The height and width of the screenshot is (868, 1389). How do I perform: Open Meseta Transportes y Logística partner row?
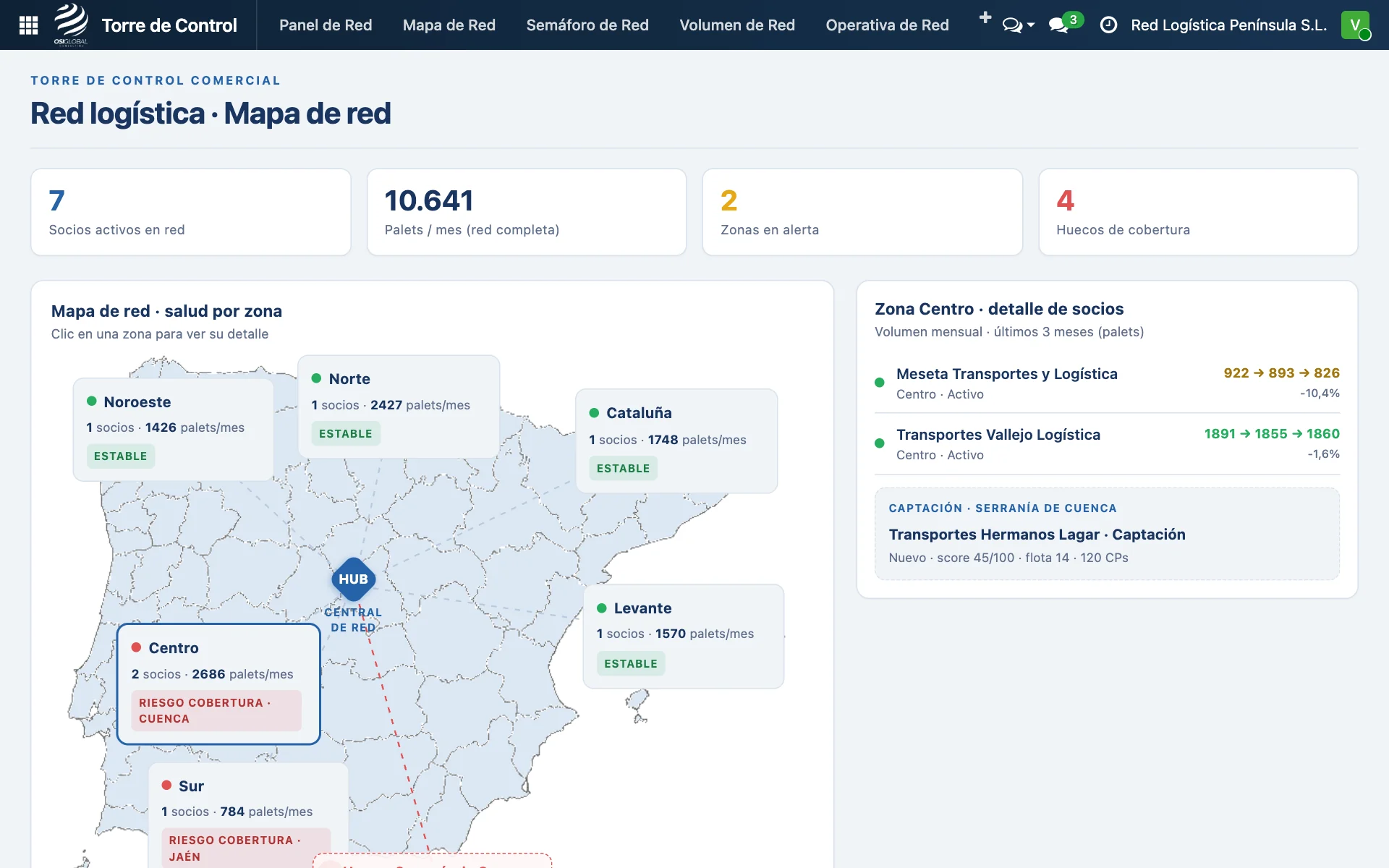pos(1107,383)
